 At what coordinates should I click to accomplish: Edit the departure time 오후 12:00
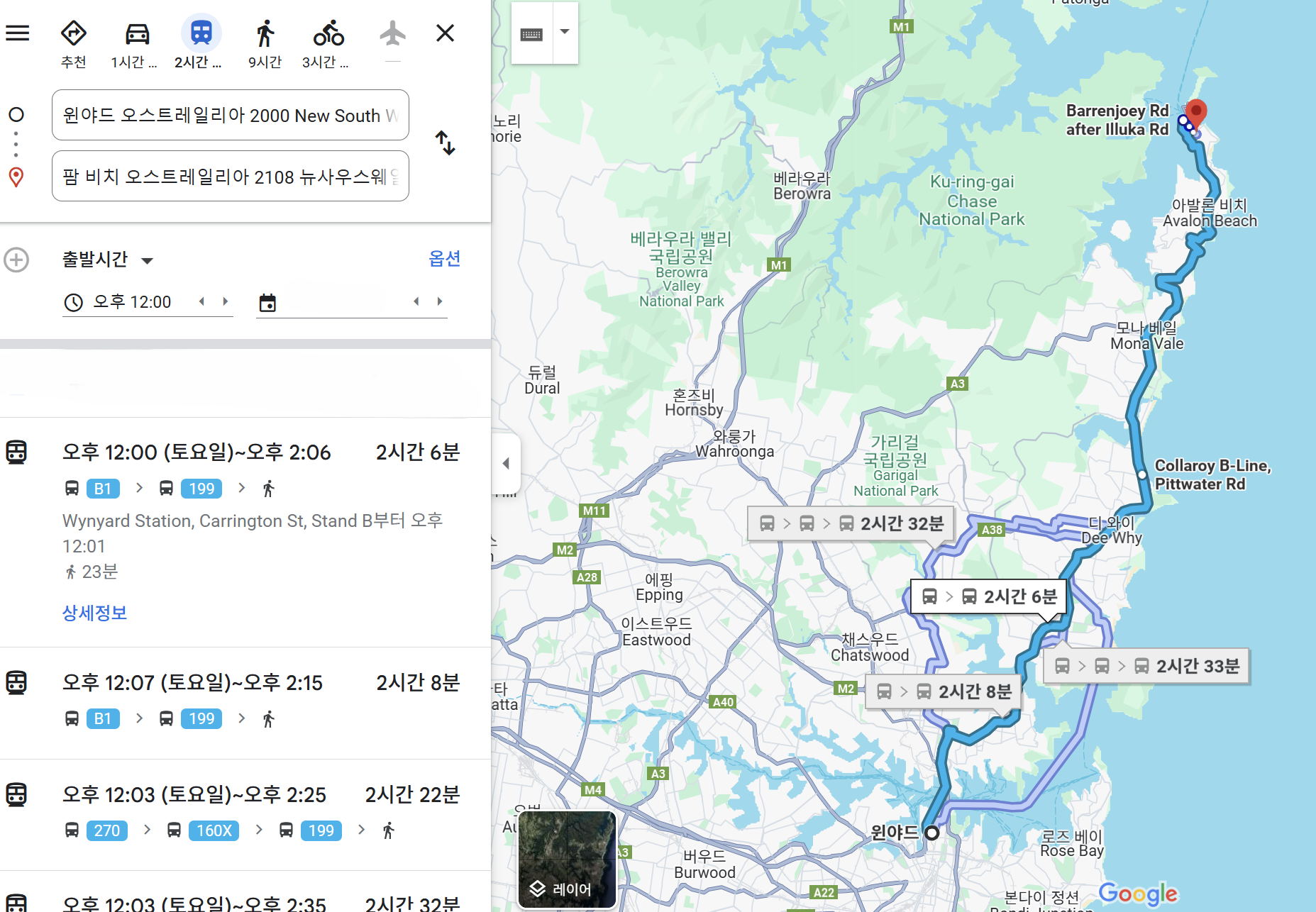pyautogui.click(x=133, y=302)
